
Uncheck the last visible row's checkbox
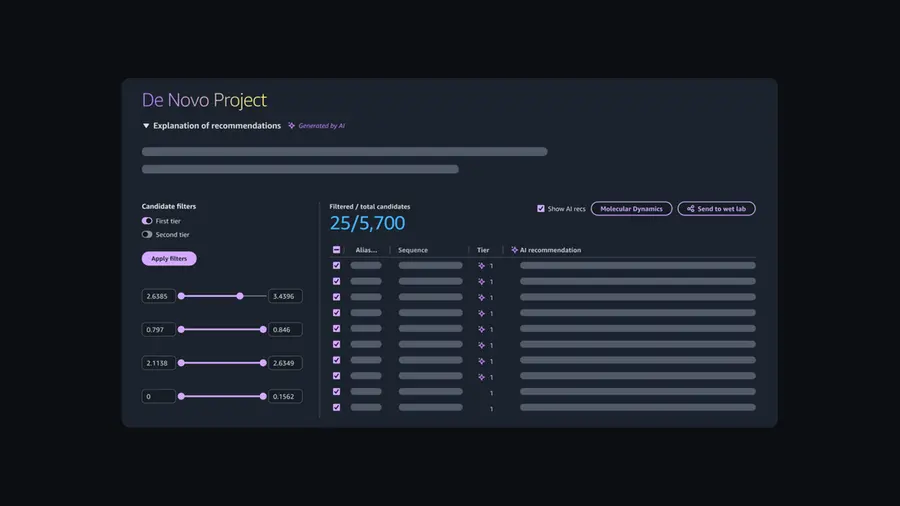[336, 408]
